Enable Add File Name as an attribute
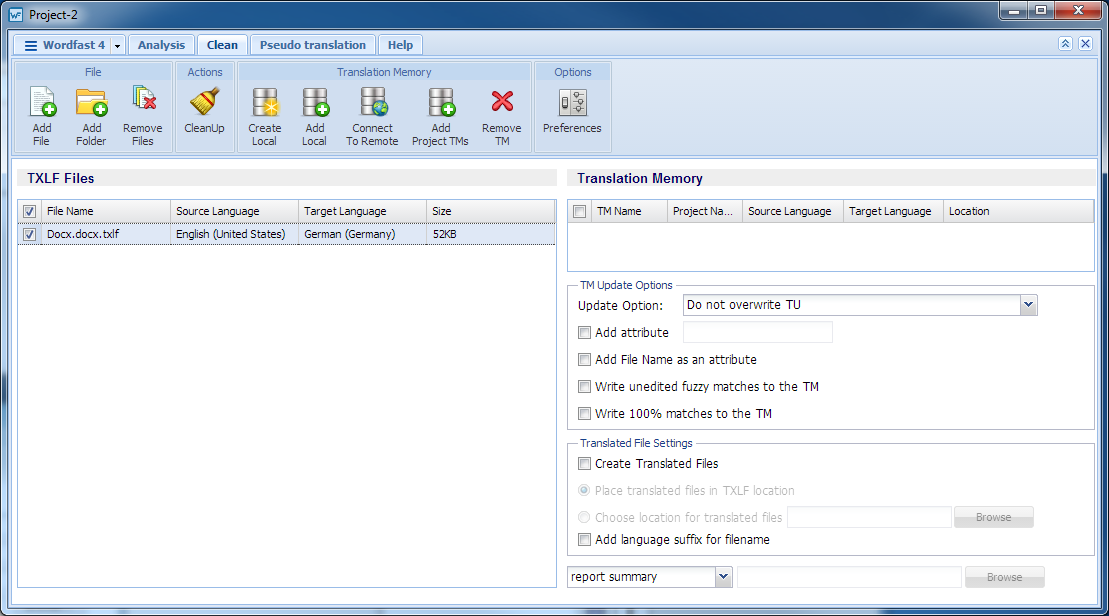1109x616 pixels. coord(584,359)
